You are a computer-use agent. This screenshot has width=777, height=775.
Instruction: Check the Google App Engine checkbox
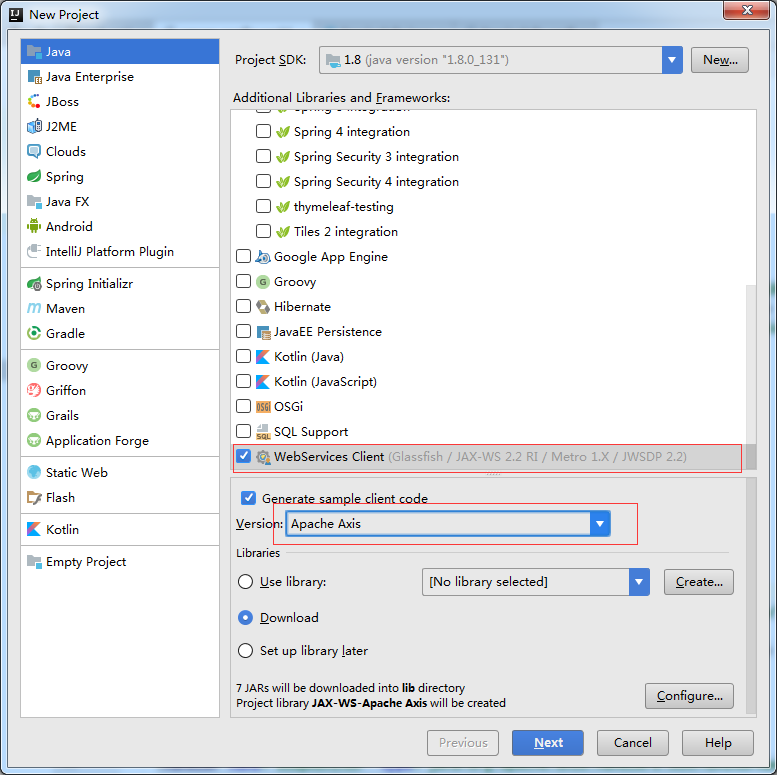[243, 256]
